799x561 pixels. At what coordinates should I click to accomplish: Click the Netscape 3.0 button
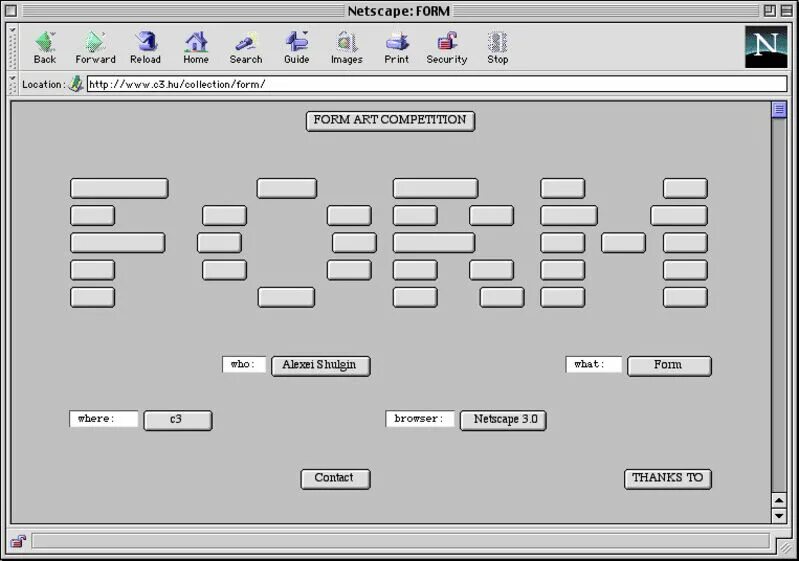click(503, 420)
